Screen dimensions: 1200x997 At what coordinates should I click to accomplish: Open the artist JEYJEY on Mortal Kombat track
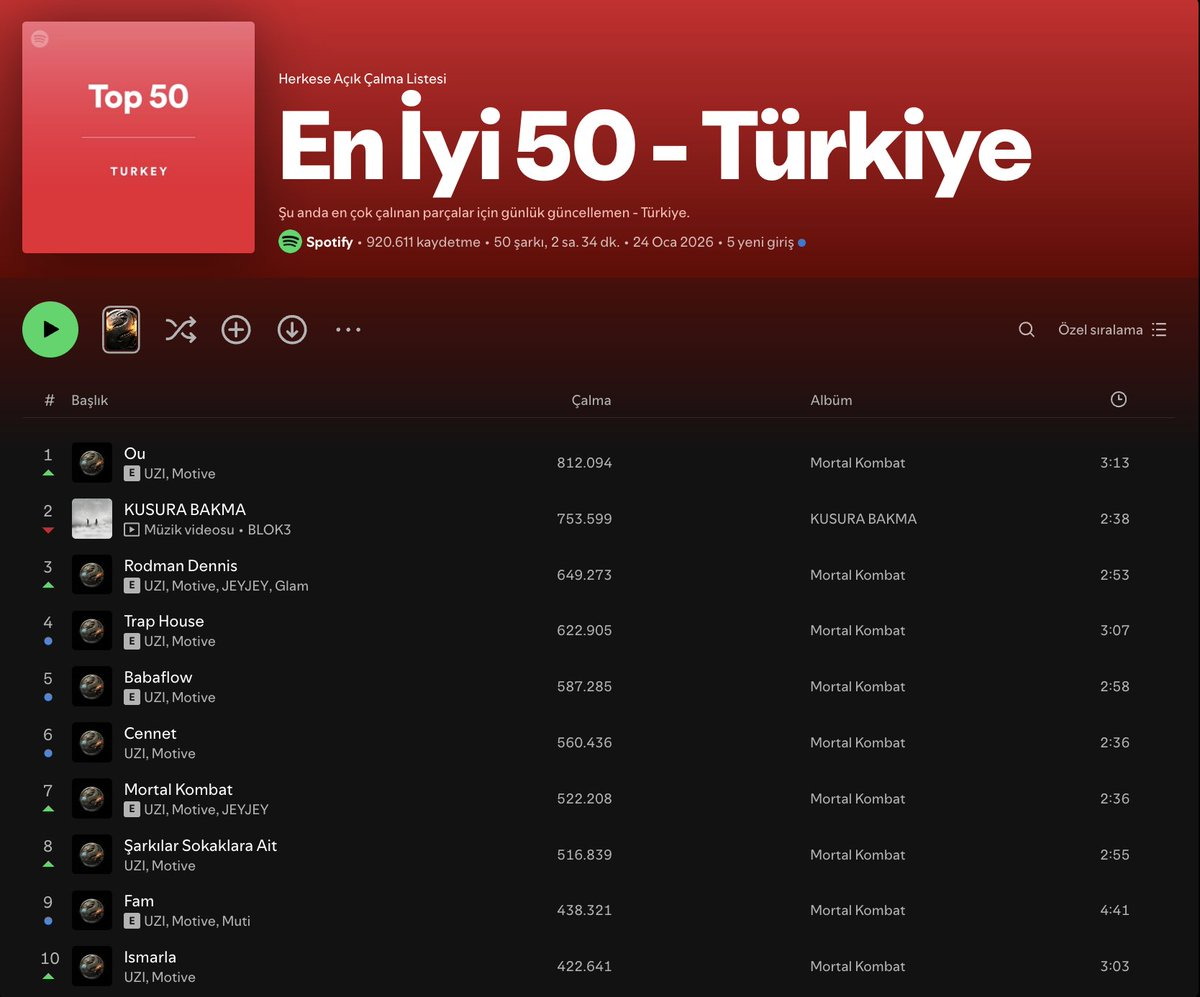[246, 810]
